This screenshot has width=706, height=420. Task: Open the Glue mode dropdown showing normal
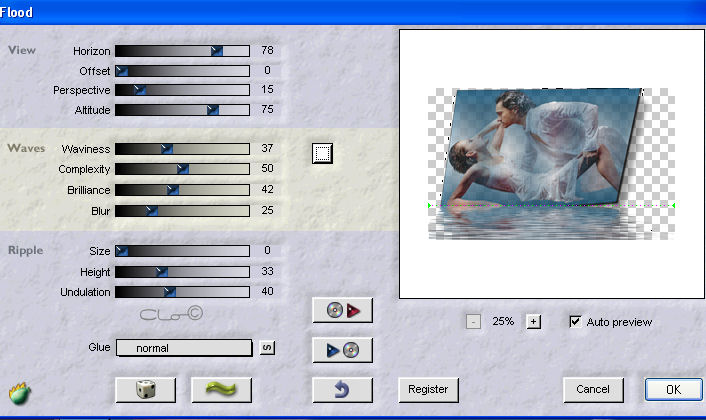click(x=184, y=348)
